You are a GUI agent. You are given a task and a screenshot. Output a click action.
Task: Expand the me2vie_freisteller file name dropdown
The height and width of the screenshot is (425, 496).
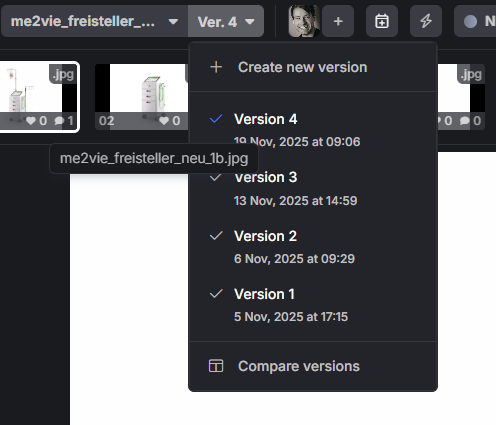click(94, 21)
